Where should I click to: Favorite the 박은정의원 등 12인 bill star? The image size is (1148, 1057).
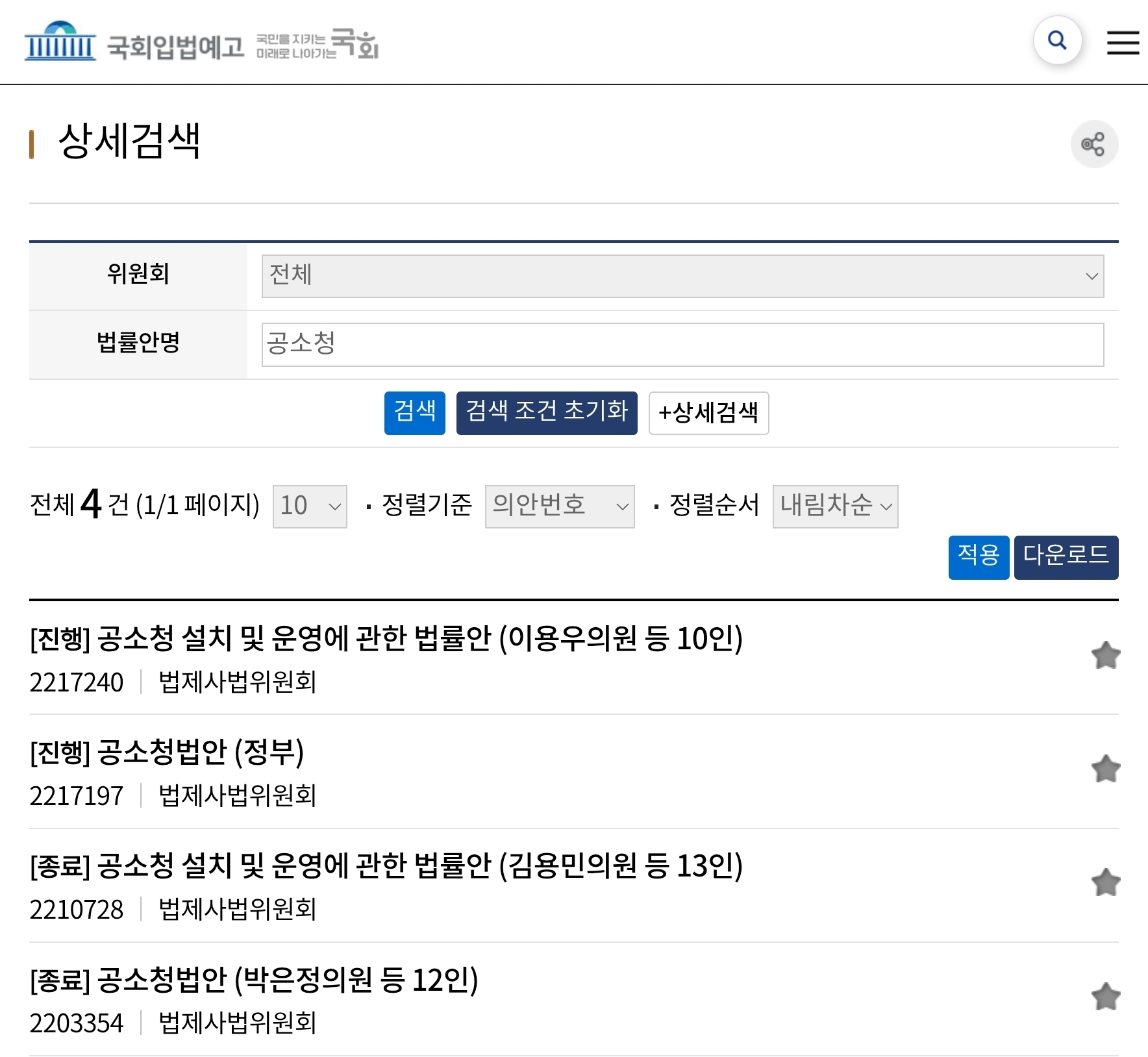click(x=1106, y=997)
